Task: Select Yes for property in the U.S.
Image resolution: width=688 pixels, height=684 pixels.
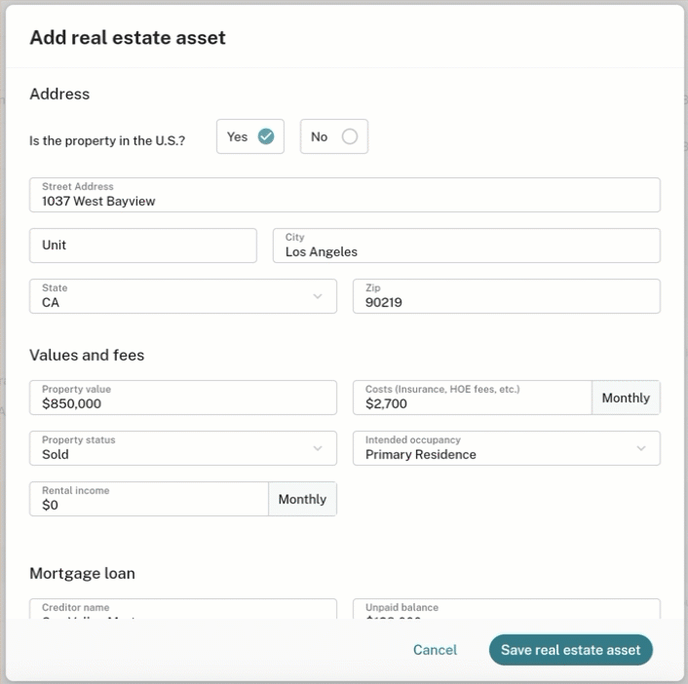Action: (x=250, y=136)
